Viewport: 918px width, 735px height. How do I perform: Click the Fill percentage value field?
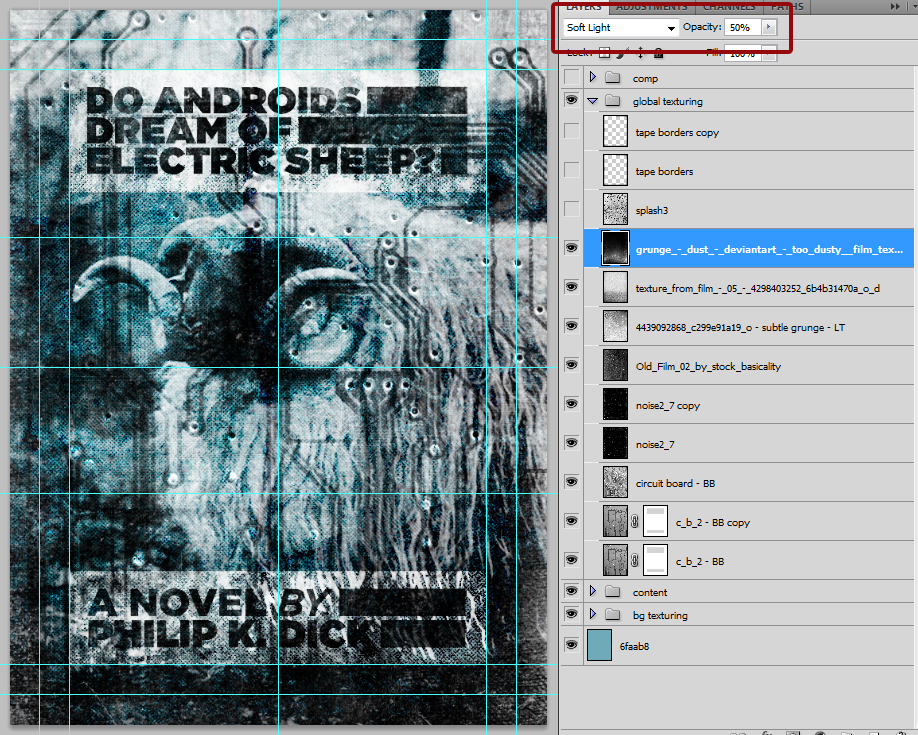click(x=742, y=53)
